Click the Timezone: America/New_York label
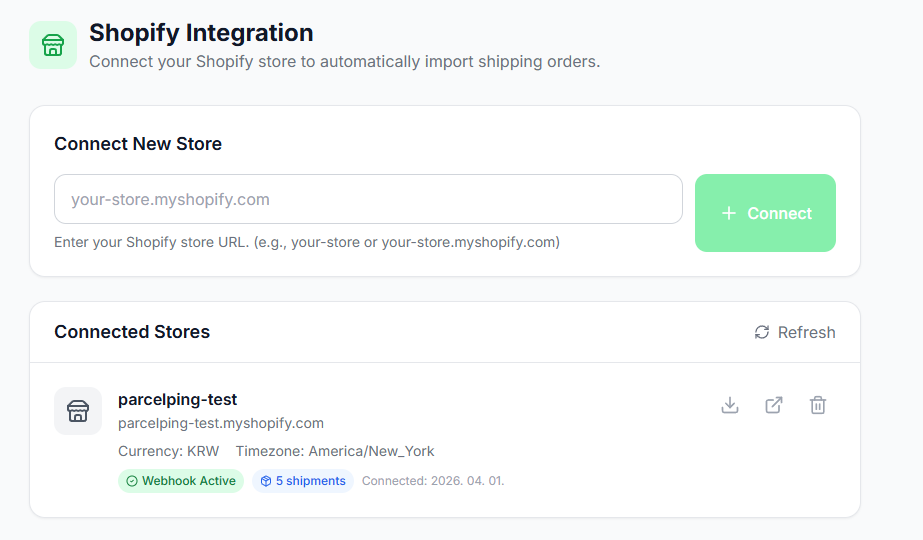The width and height of the screenshot is (923, 540). click(335, 451)
